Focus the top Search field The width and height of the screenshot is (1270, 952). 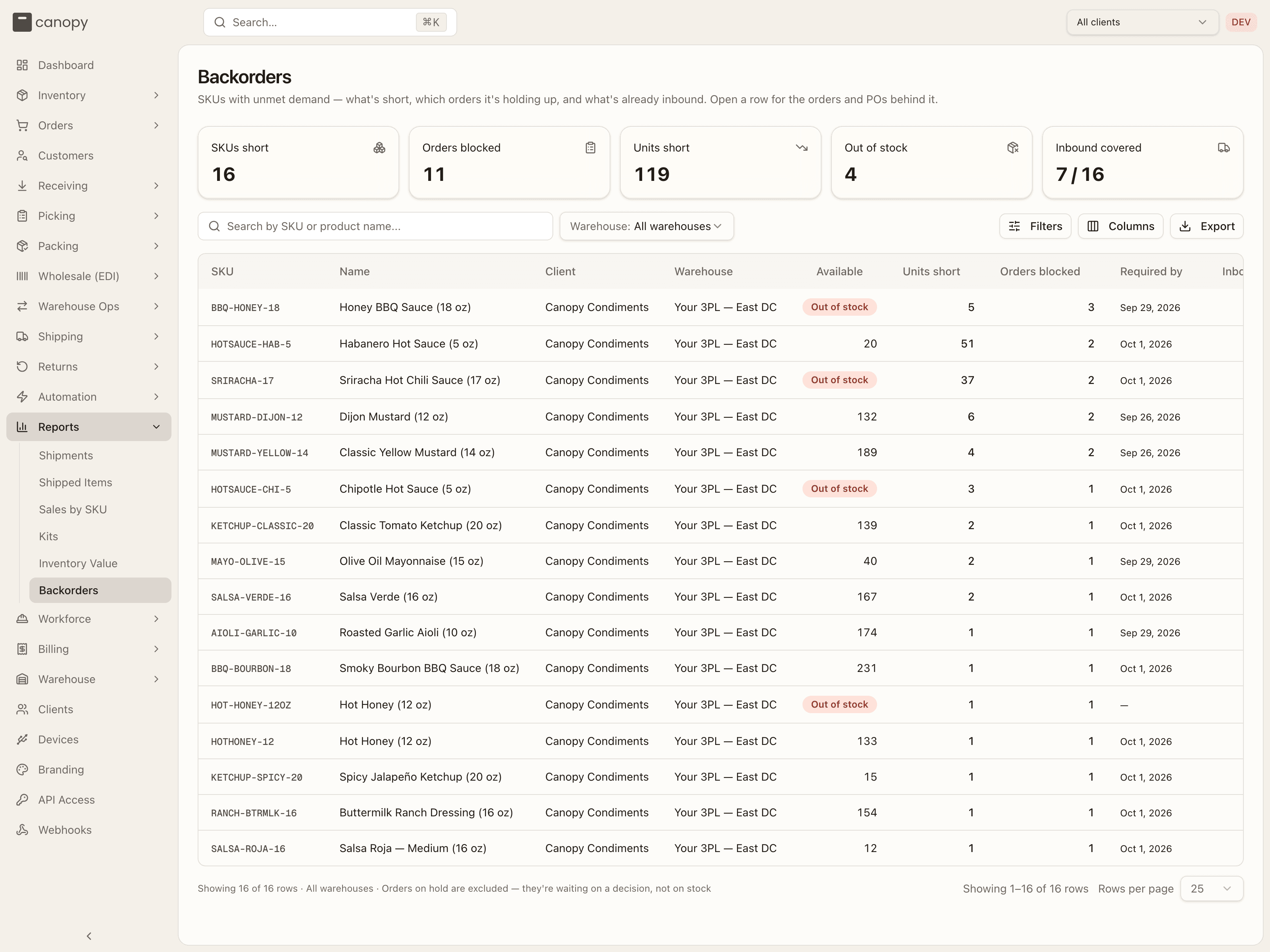click(x=329, y=22)
